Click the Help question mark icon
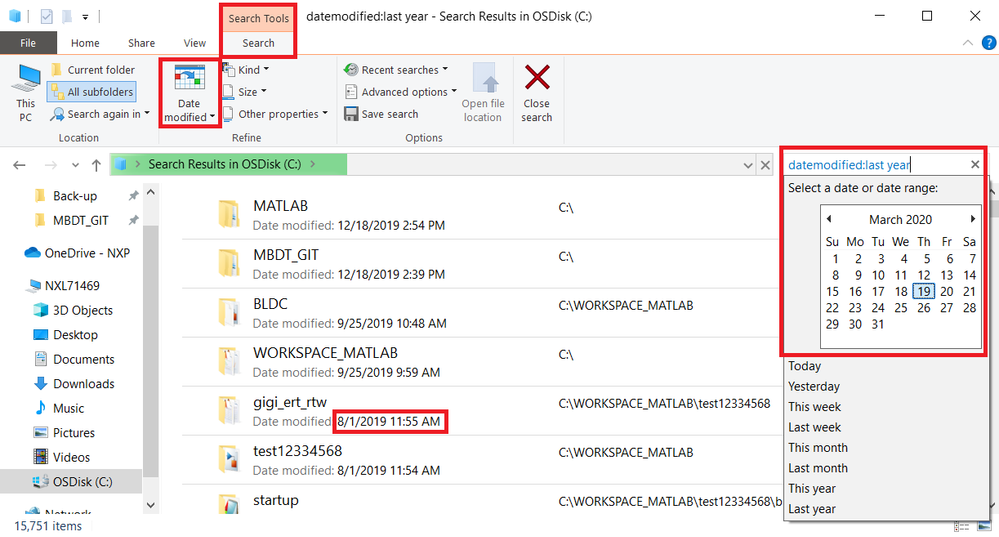999x537 pixels. pyautogui.click(x=989, y=43)
